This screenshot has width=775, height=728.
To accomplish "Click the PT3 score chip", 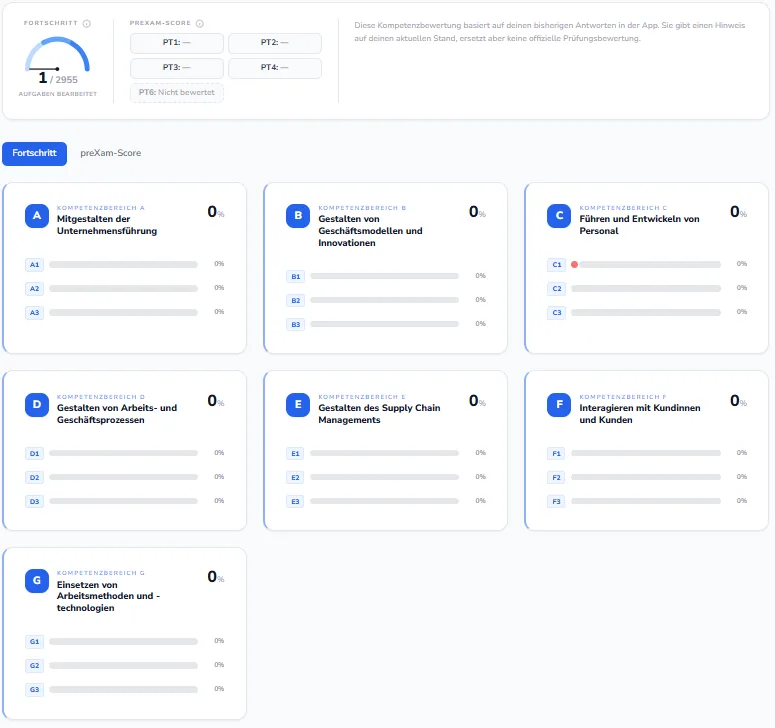I will (176, 68).
